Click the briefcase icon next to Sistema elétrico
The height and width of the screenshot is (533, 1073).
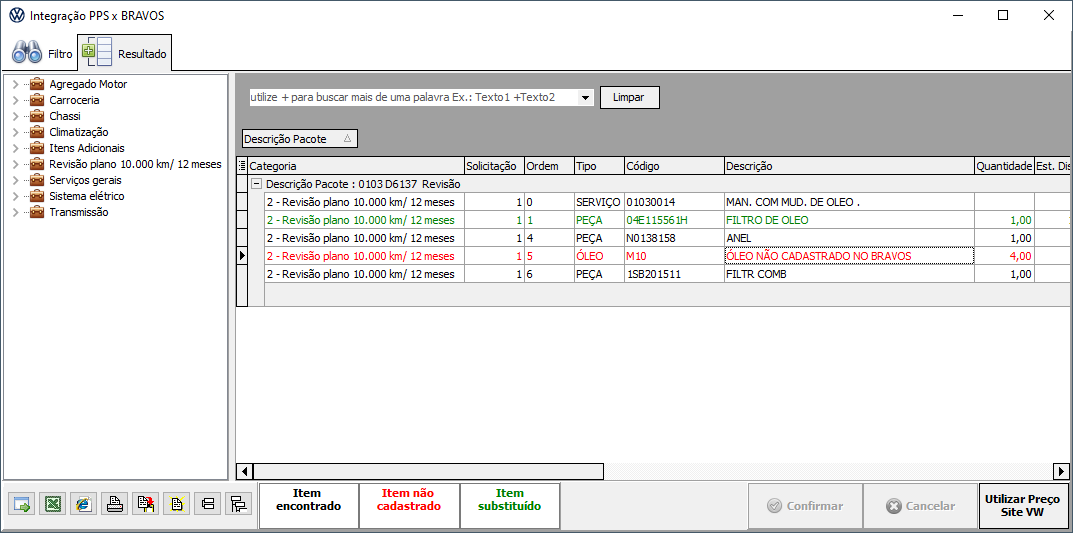(x=37, y=196)
